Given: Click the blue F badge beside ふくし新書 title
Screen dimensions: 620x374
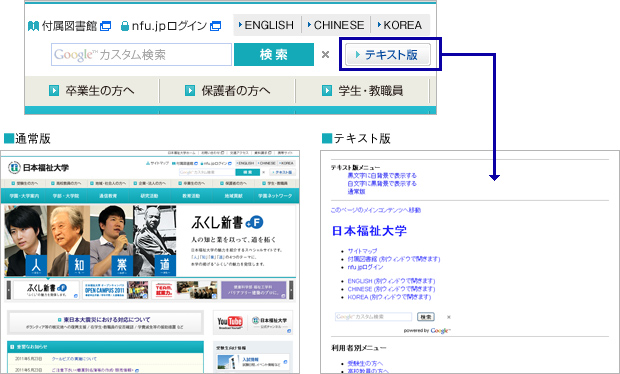Looking at the screenshot, I should 255,223.
